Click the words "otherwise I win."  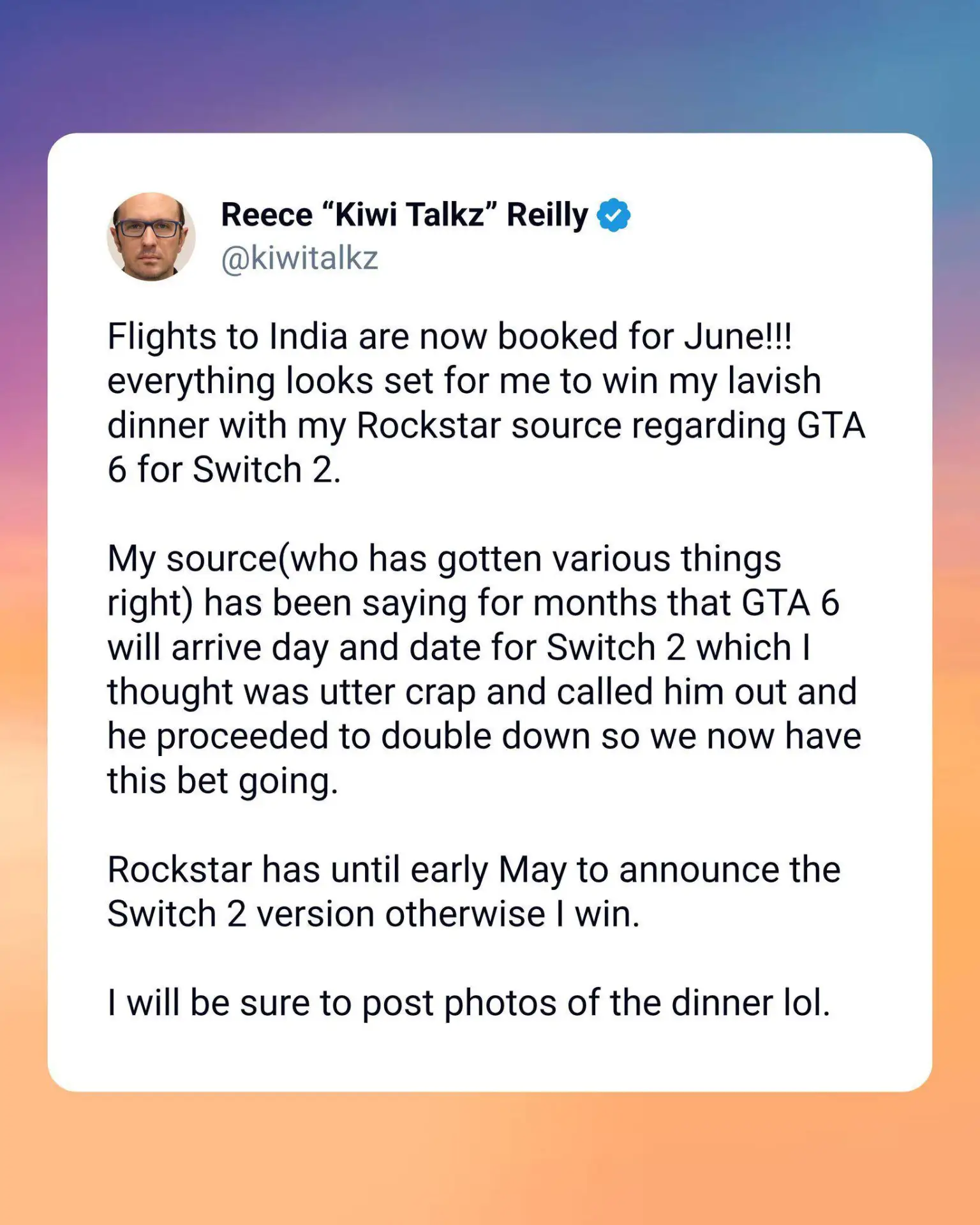coord(512,914)
